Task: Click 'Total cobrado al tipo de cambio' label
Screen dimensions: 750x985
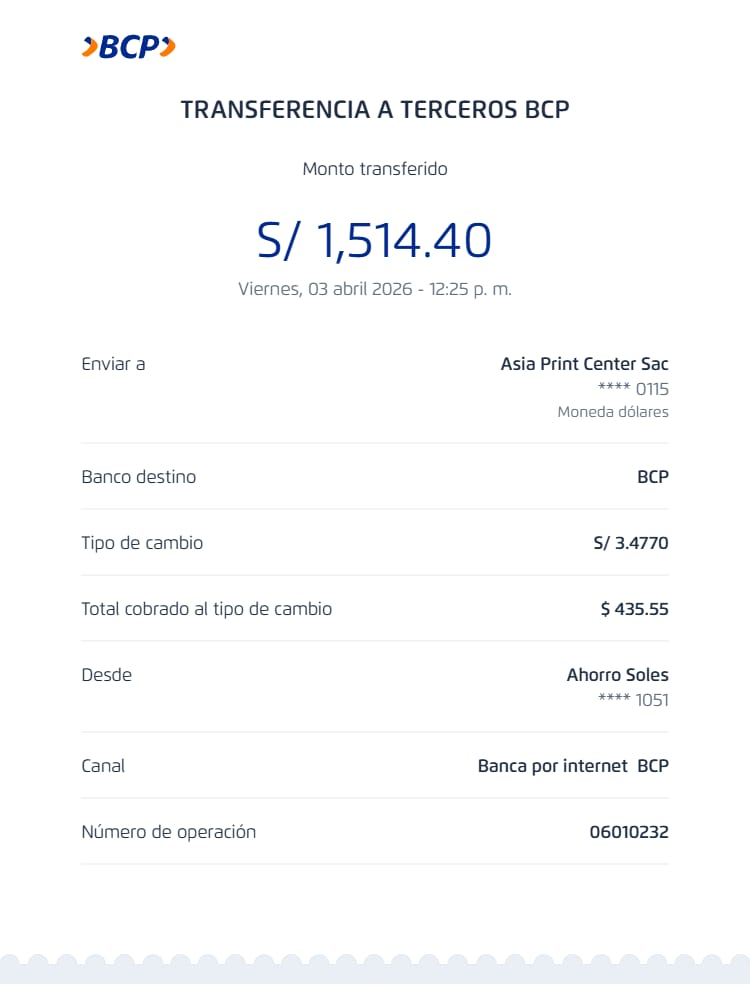Action: coord(206,609)
